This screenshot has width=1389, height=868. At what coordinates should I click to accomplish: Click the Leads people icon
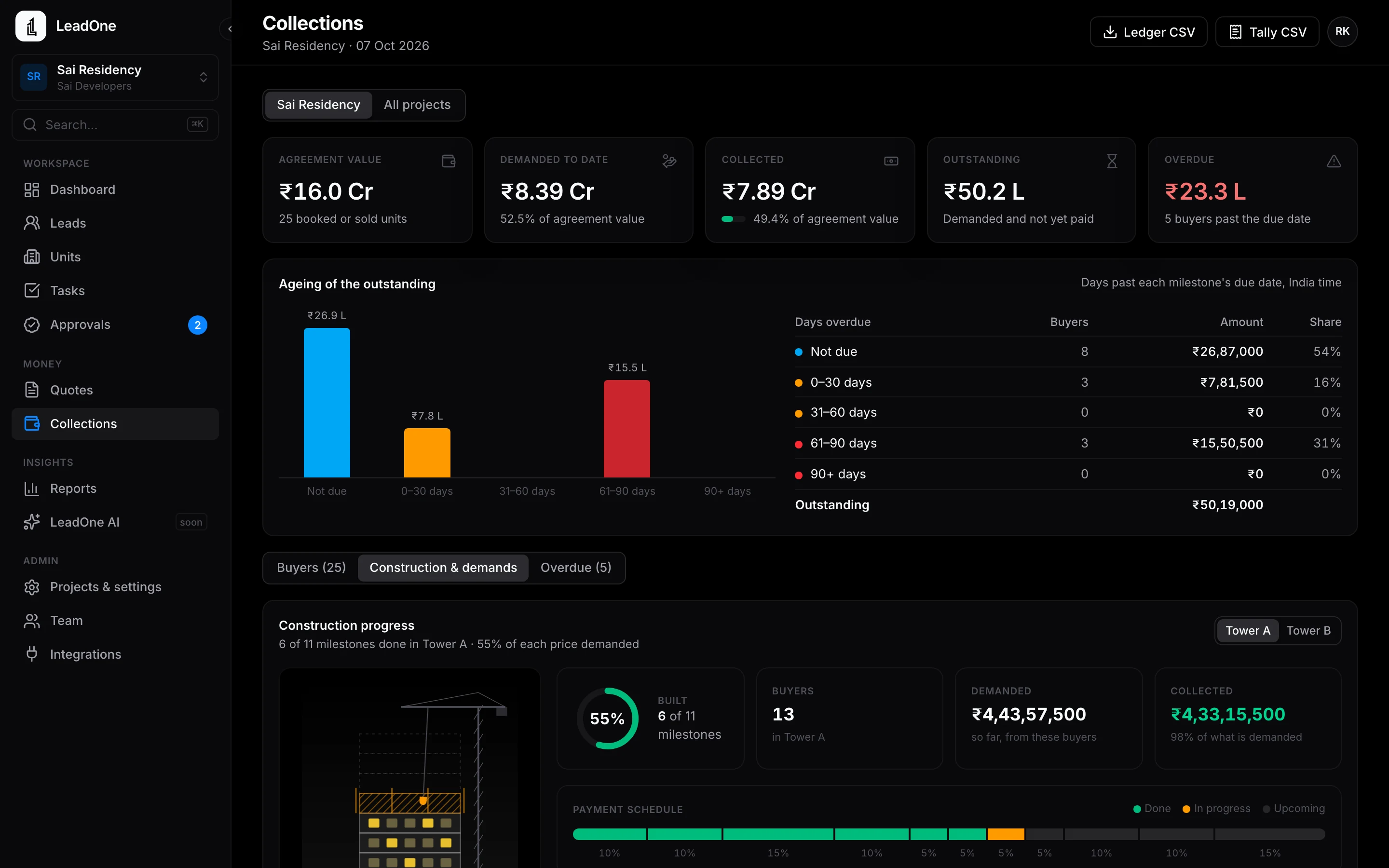31,223
